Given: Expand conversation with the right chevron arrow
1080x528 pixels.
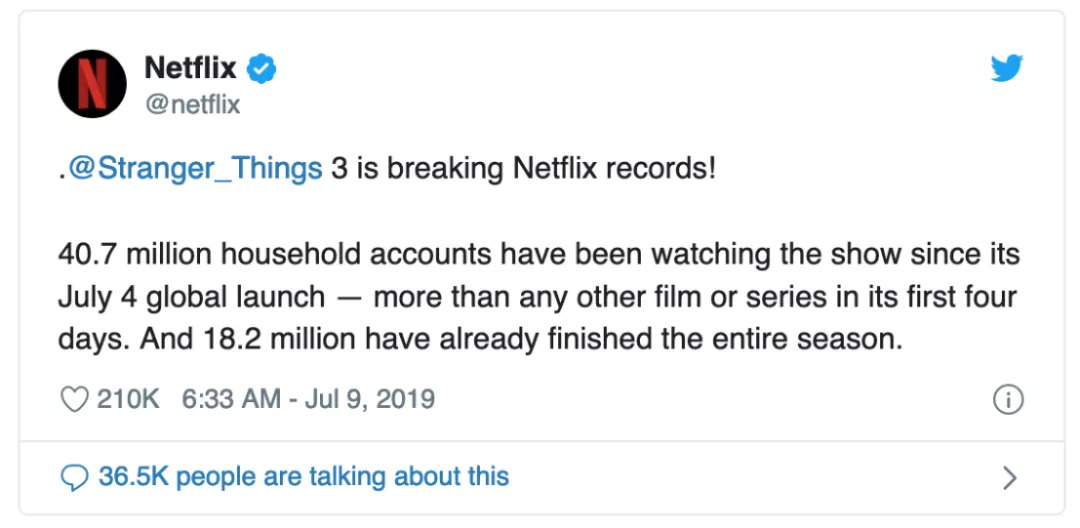Looking at the screenshot, I should tap(1009, 477).
